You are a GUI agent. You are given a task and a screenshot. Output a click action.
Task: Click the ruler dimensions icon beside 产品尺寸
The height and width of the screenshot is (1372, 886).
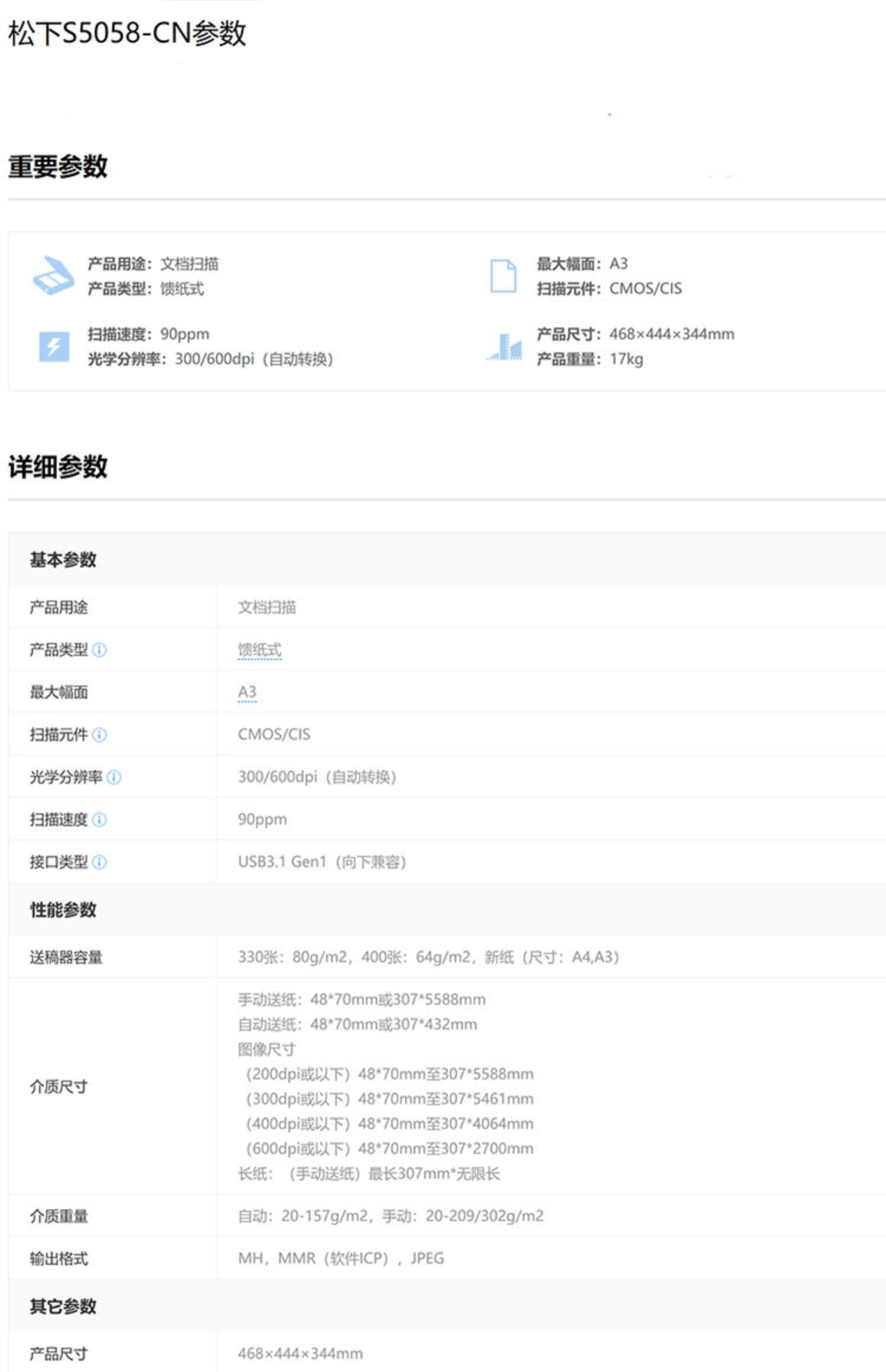(x=504, y=346)
